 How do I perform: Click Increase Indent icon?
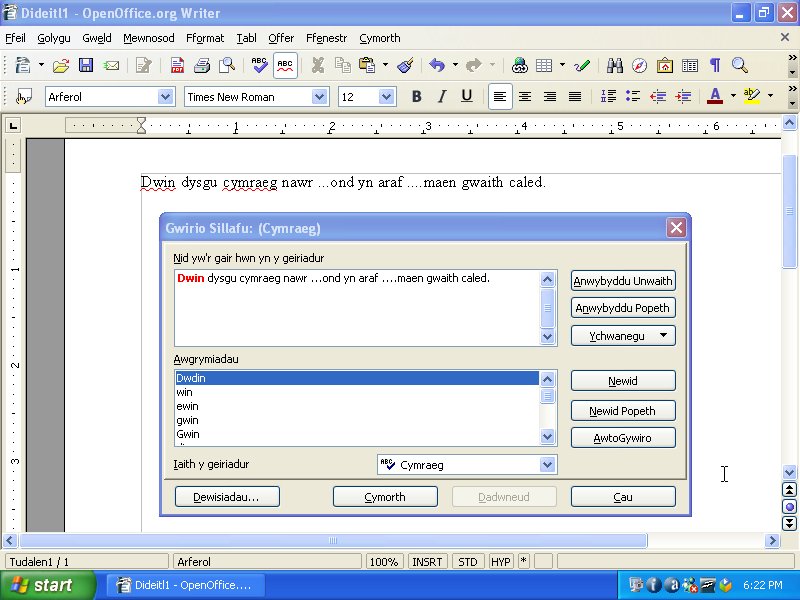(x=683, y=96)
